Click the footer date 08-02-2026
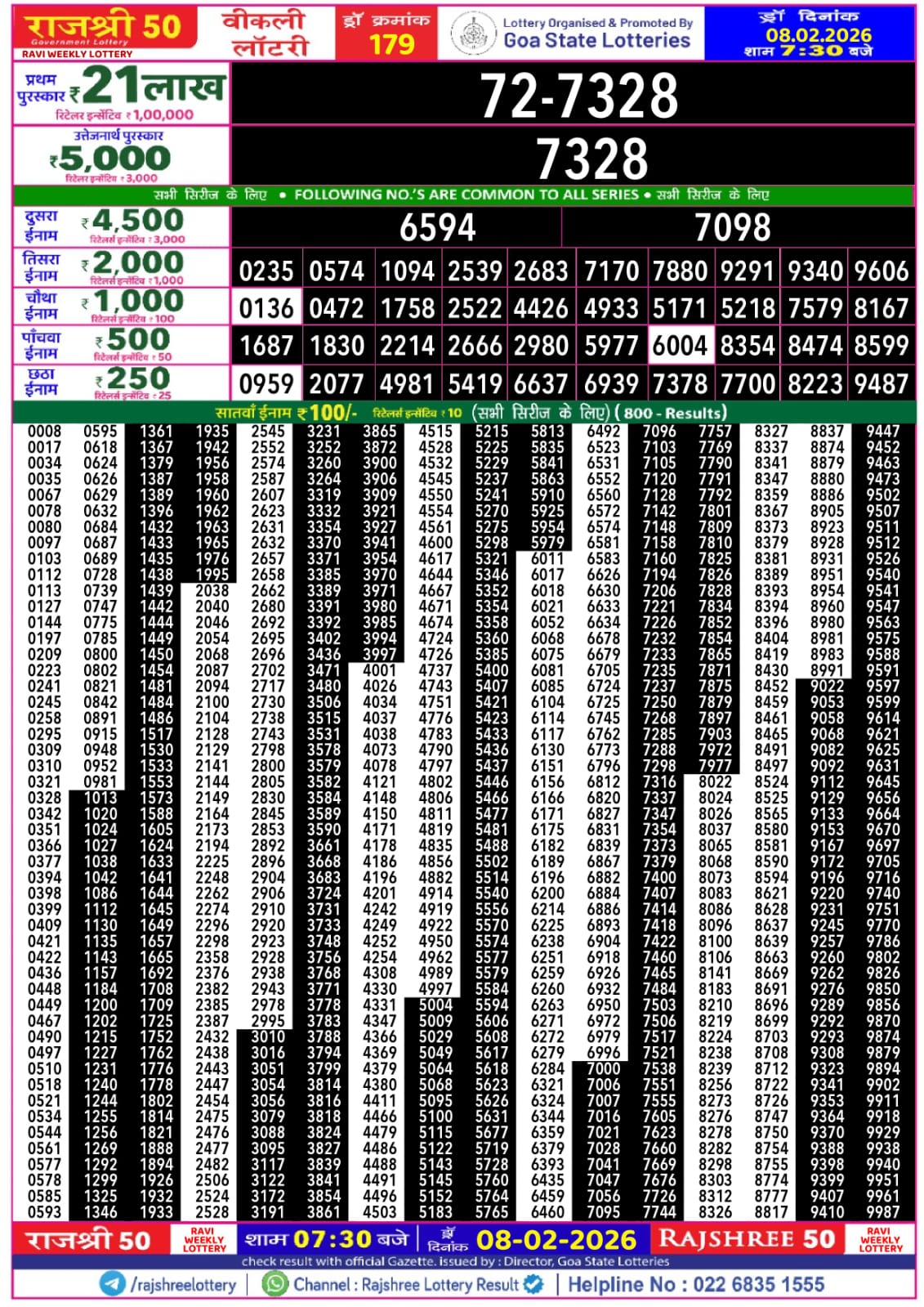Viewport: 924px width, 1307px height. click(x=556, y=1240)
